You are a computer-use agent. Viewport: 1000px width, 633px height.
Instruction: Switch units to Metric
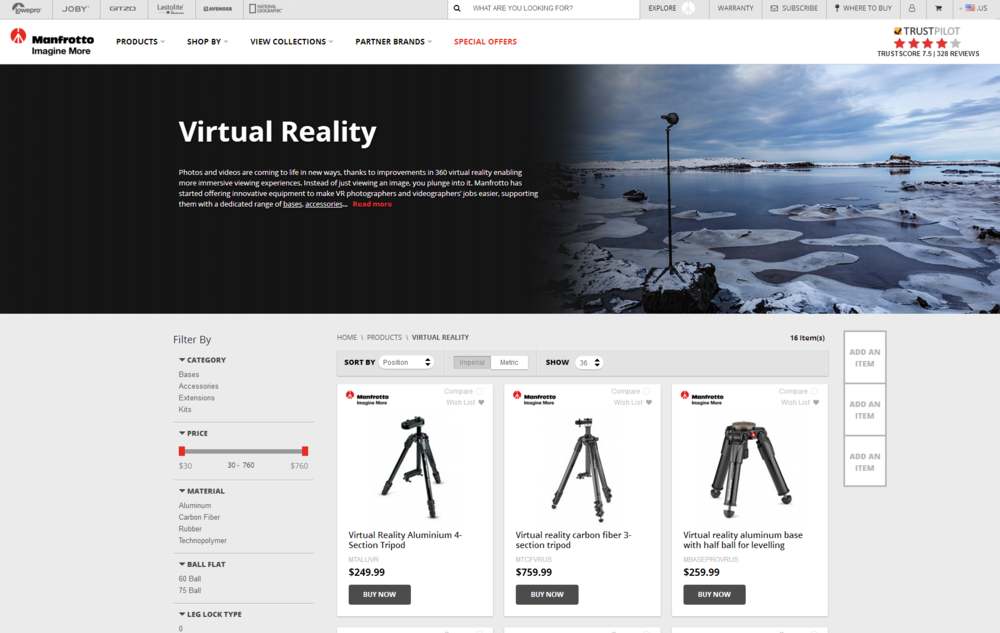[509, 363]
